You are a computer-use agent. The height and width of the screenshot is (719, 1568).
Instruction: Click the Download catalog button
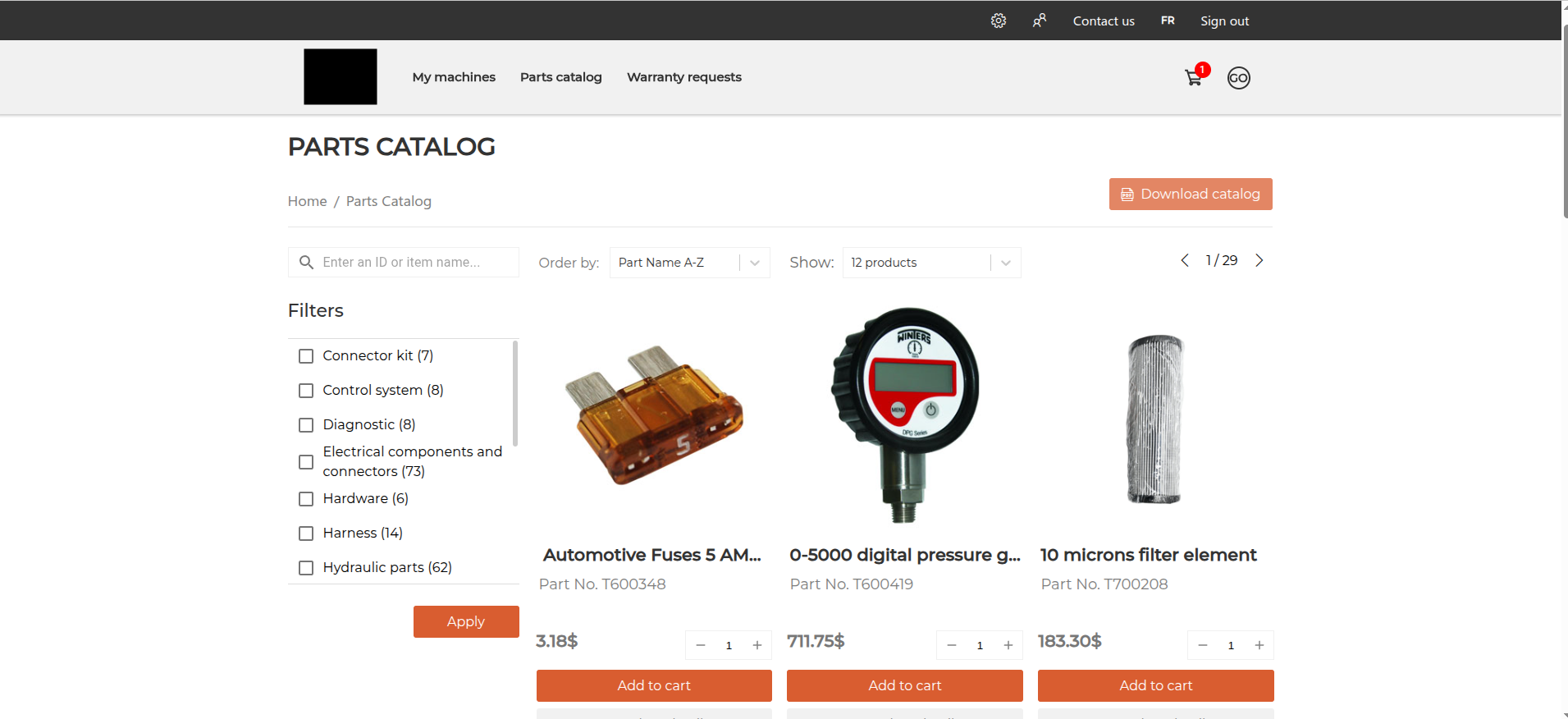pyautogui.click(x=1191, y=194)
